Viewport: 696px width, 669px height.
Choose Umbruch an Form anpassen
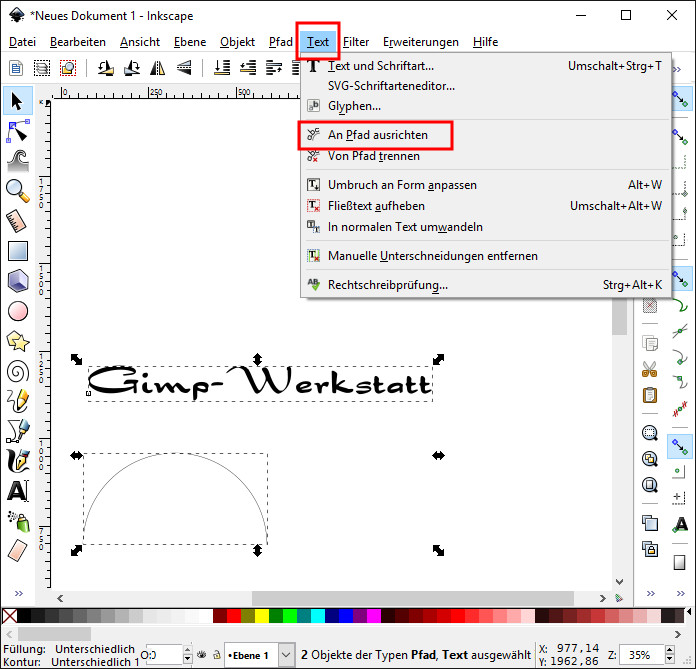[x=402, y=185]
